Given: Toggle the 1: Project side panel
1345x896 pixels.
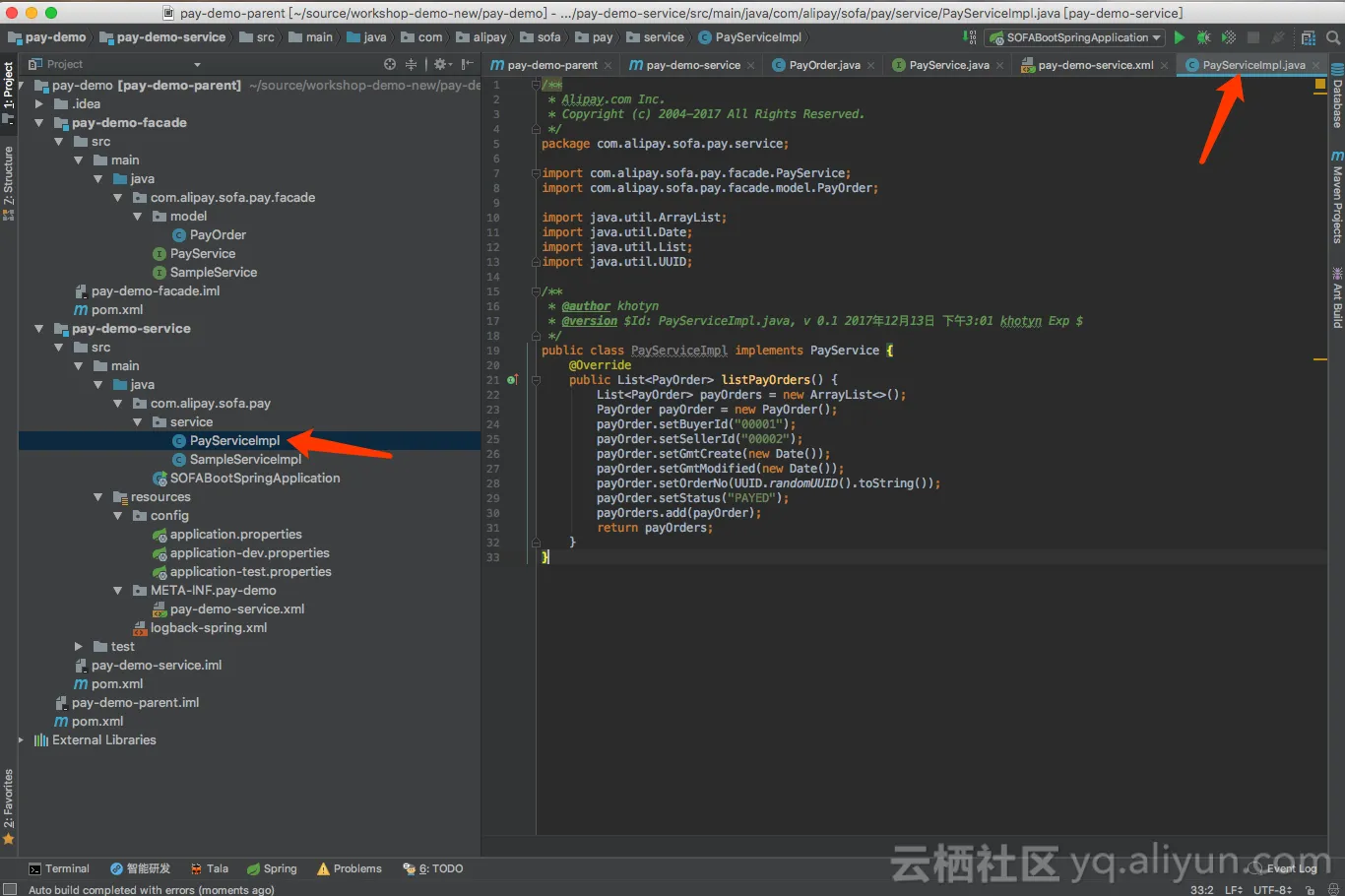Looking at the screenshot, I should [9, 92].
